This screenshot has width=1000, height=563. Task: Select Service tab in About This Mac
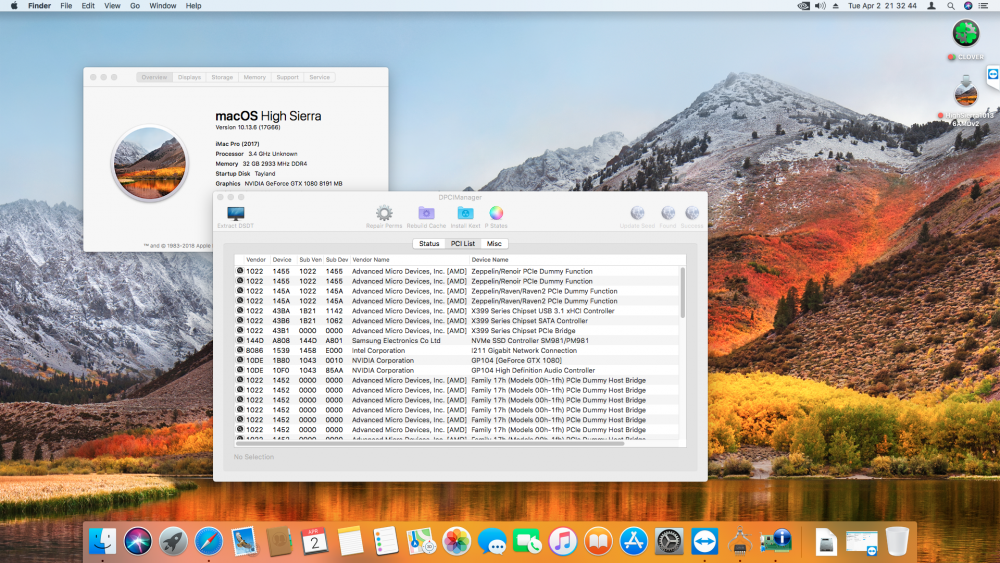tap(320, 77)
